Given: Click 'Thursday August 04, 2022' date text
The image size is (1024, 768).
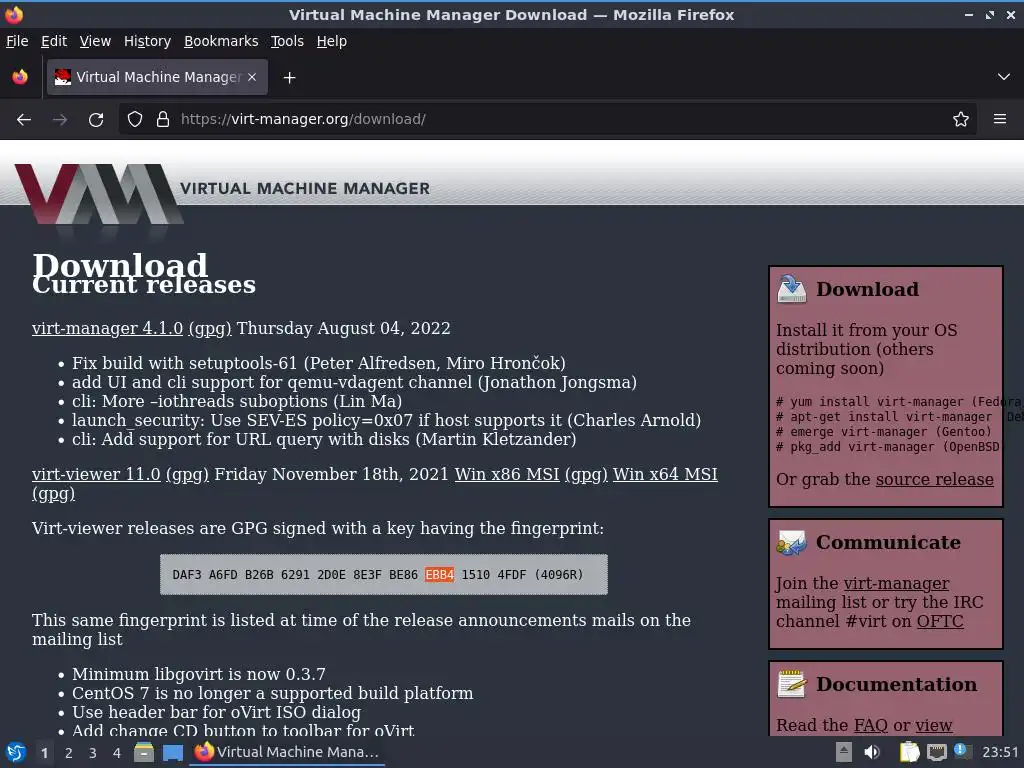Looking at the screenshot, I should 344,328.
